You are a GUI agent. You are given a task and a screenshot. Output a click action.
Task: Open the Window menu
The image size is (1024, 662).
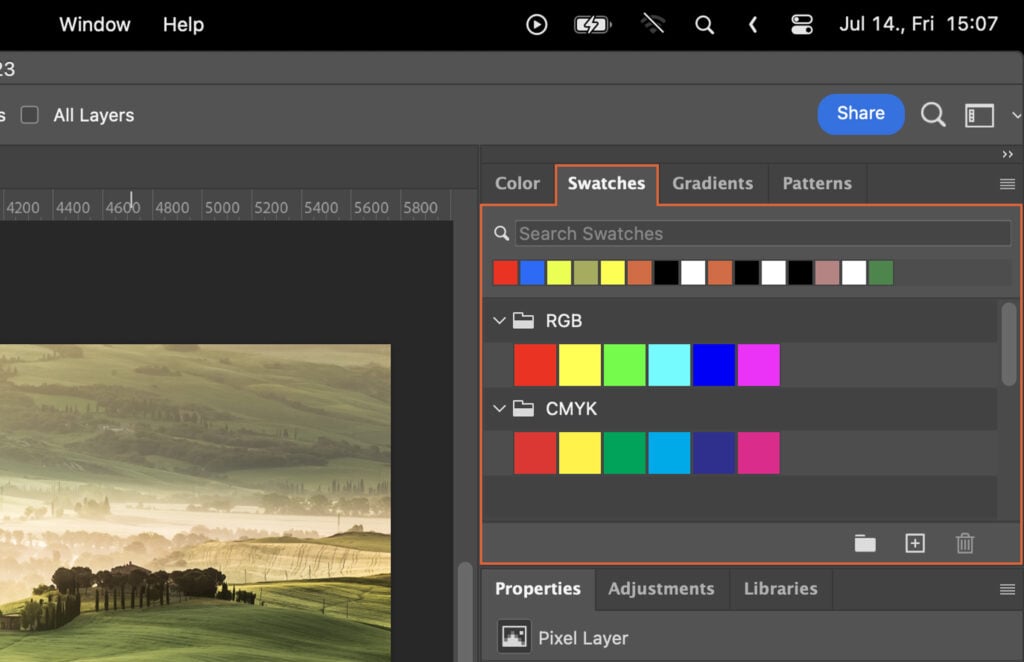[x=94, y=24]
